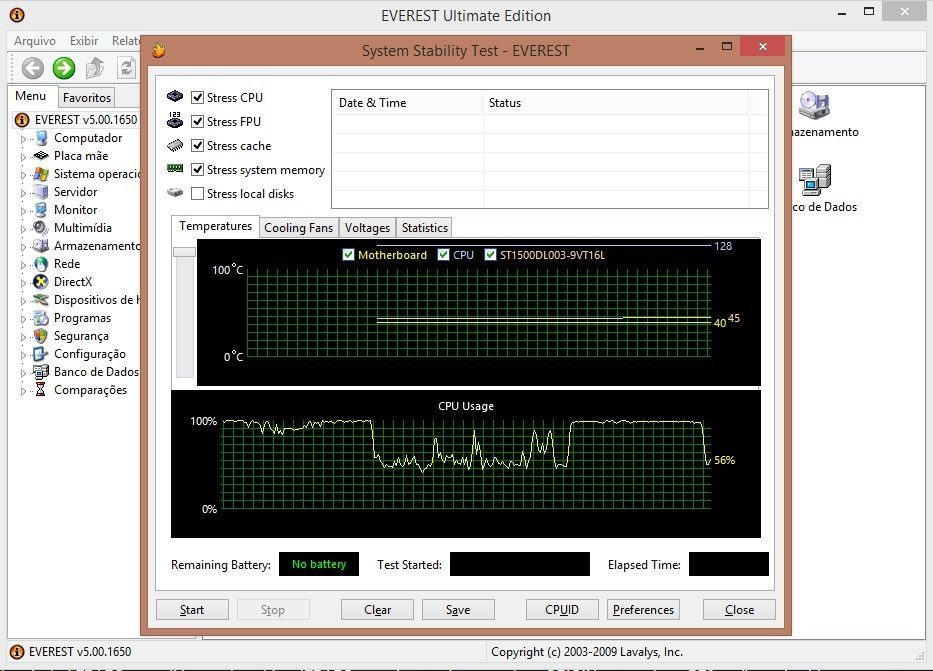Click the Dispositivos icon in tree

tap(41, 300)
